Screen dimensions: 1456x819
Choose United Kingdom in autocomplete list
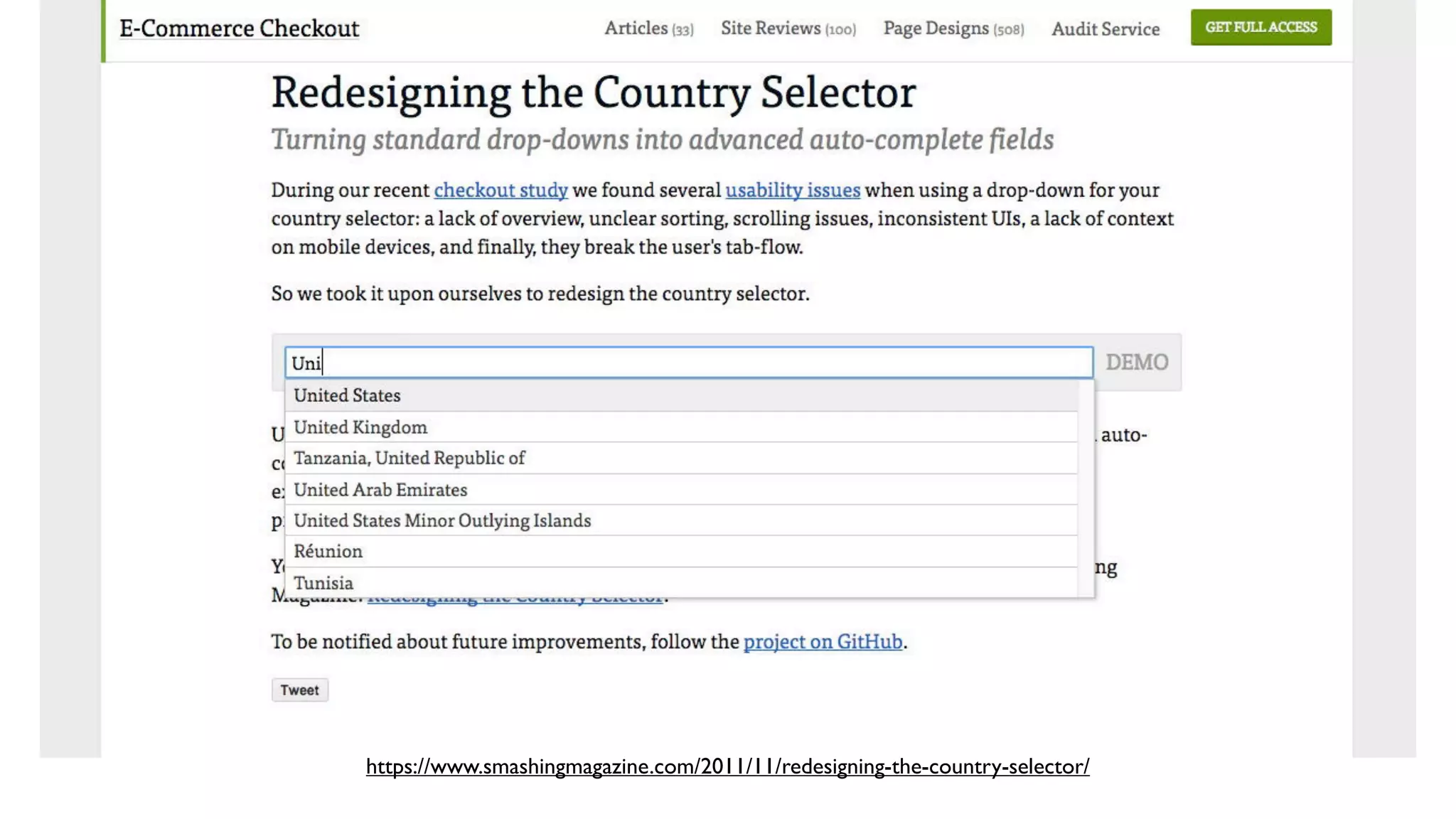click(x=360, y=427)
